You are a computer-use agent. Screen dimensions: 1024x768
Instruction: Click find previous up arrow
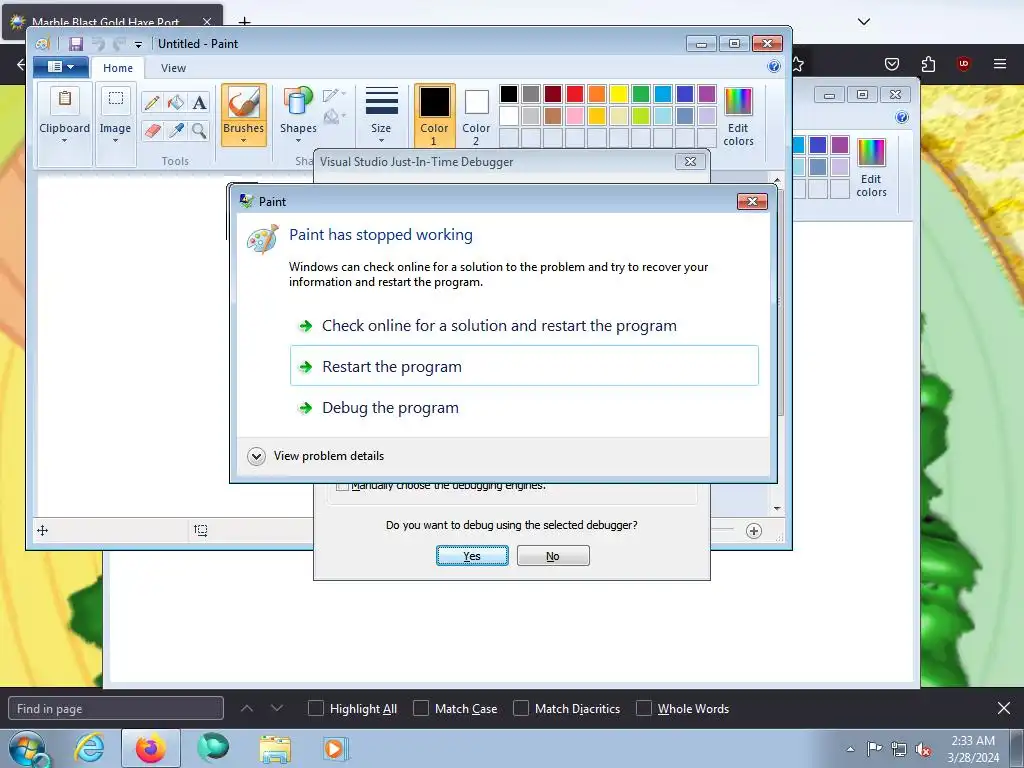click(x=247, y=708)
